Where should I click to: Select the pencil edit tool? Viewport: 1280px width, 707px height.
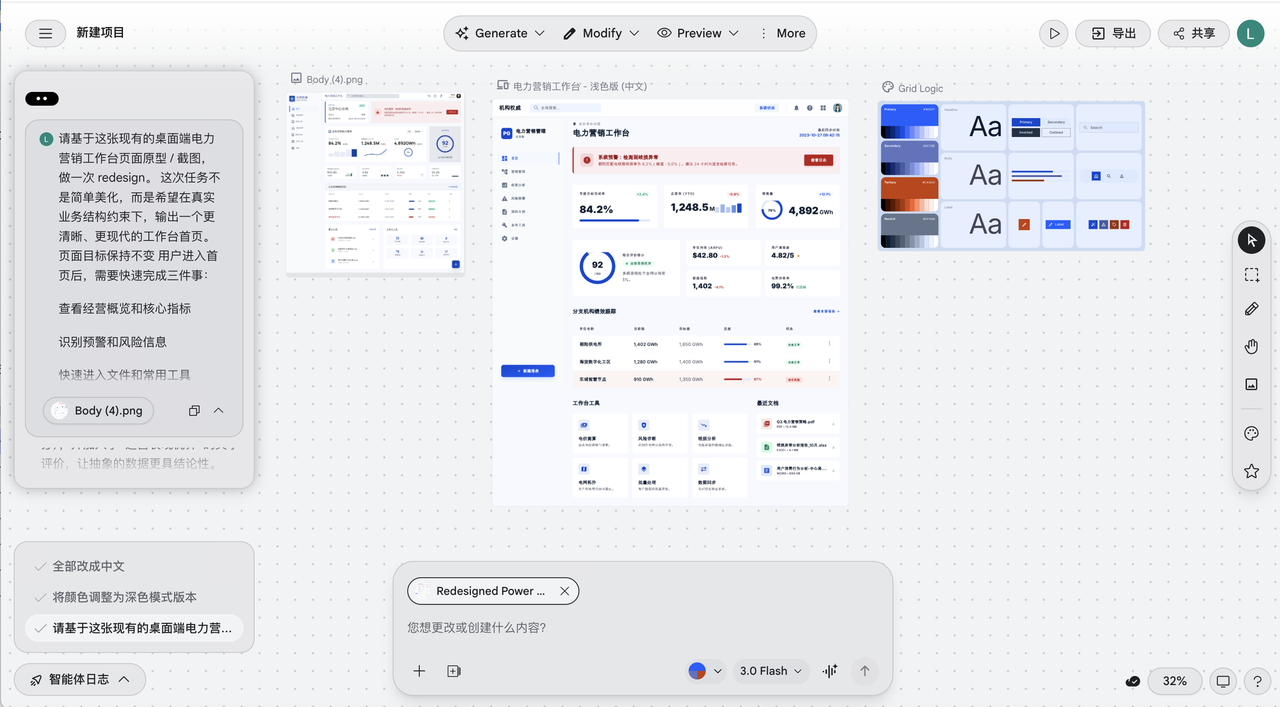1251,310
